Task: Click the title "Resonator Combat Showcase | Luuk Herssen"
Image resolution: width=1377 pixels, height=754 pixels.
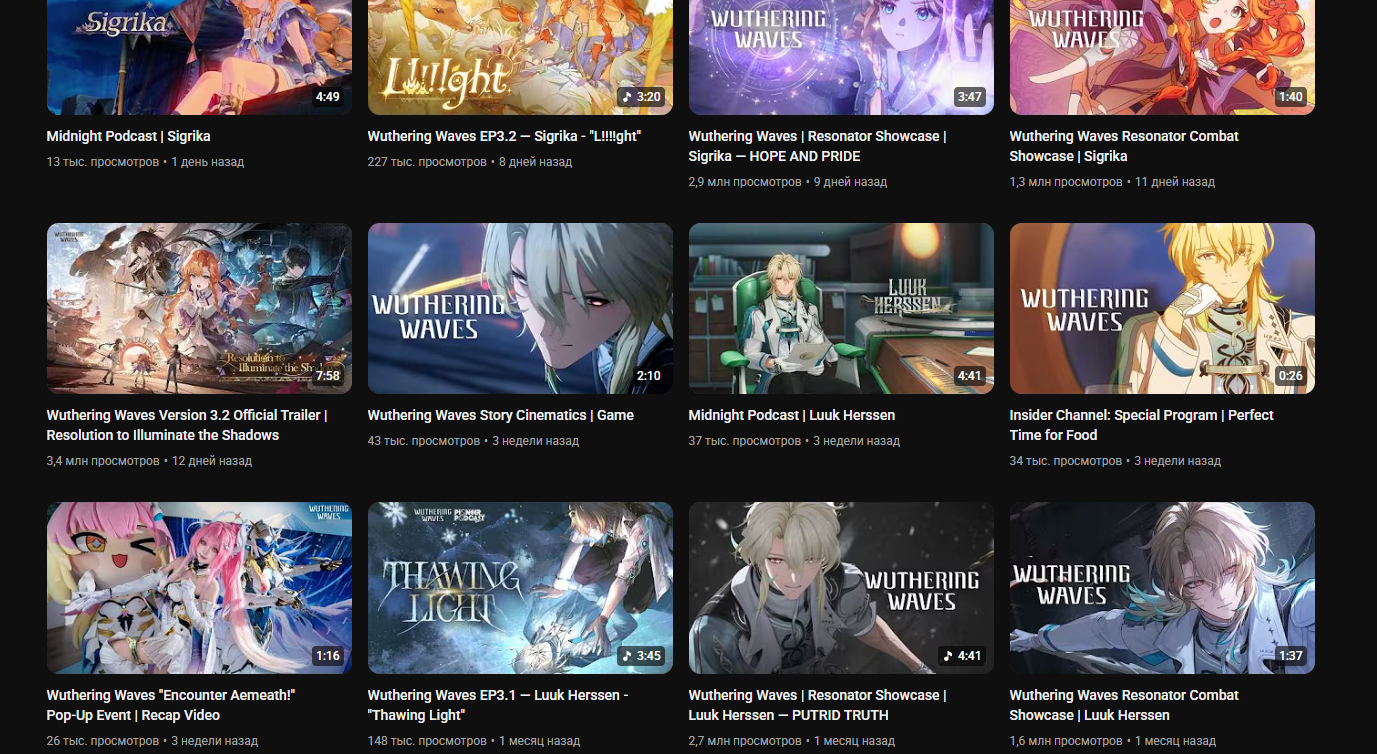Action: [x=1124, y=705]
